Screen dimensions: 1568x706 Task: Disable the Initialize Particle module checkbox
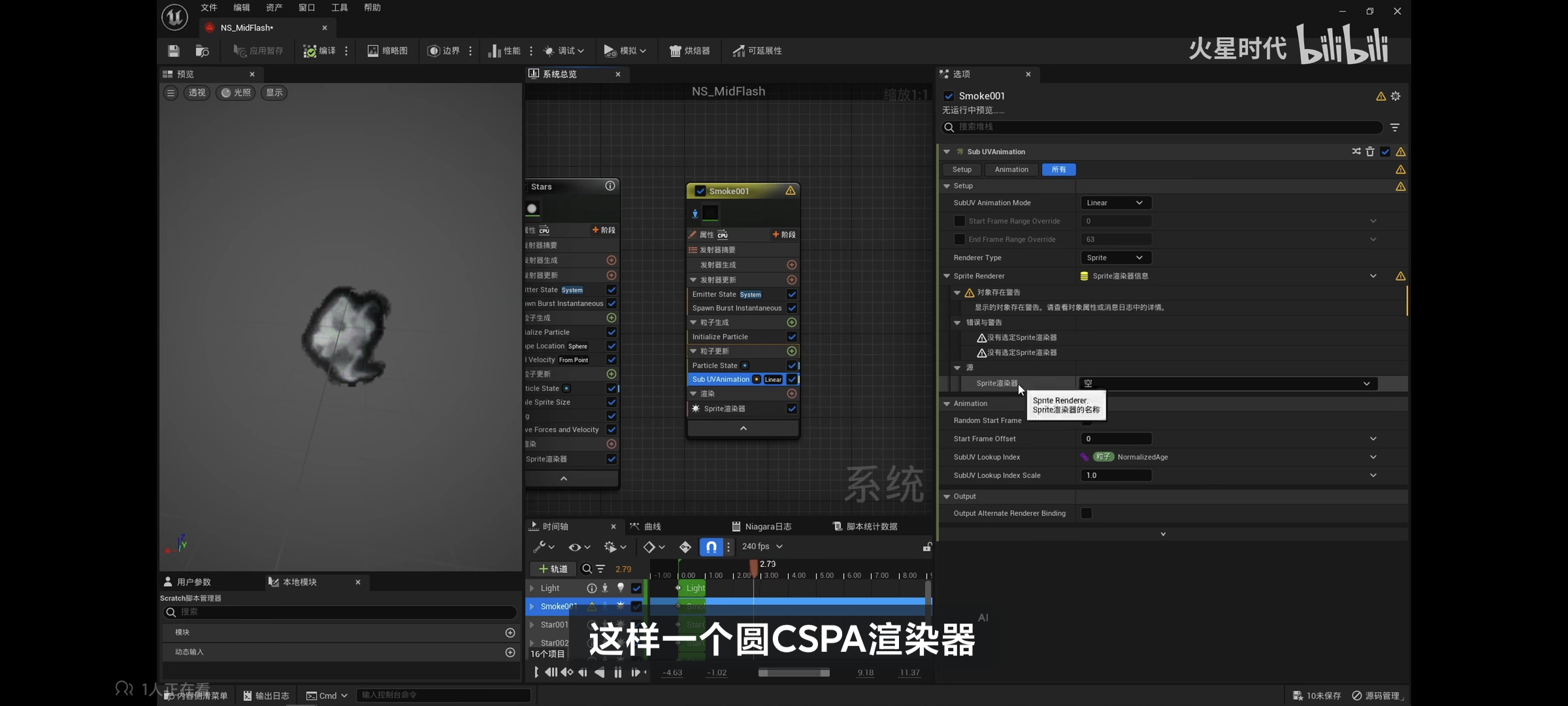pyautogui.click(x=791, y=337)
